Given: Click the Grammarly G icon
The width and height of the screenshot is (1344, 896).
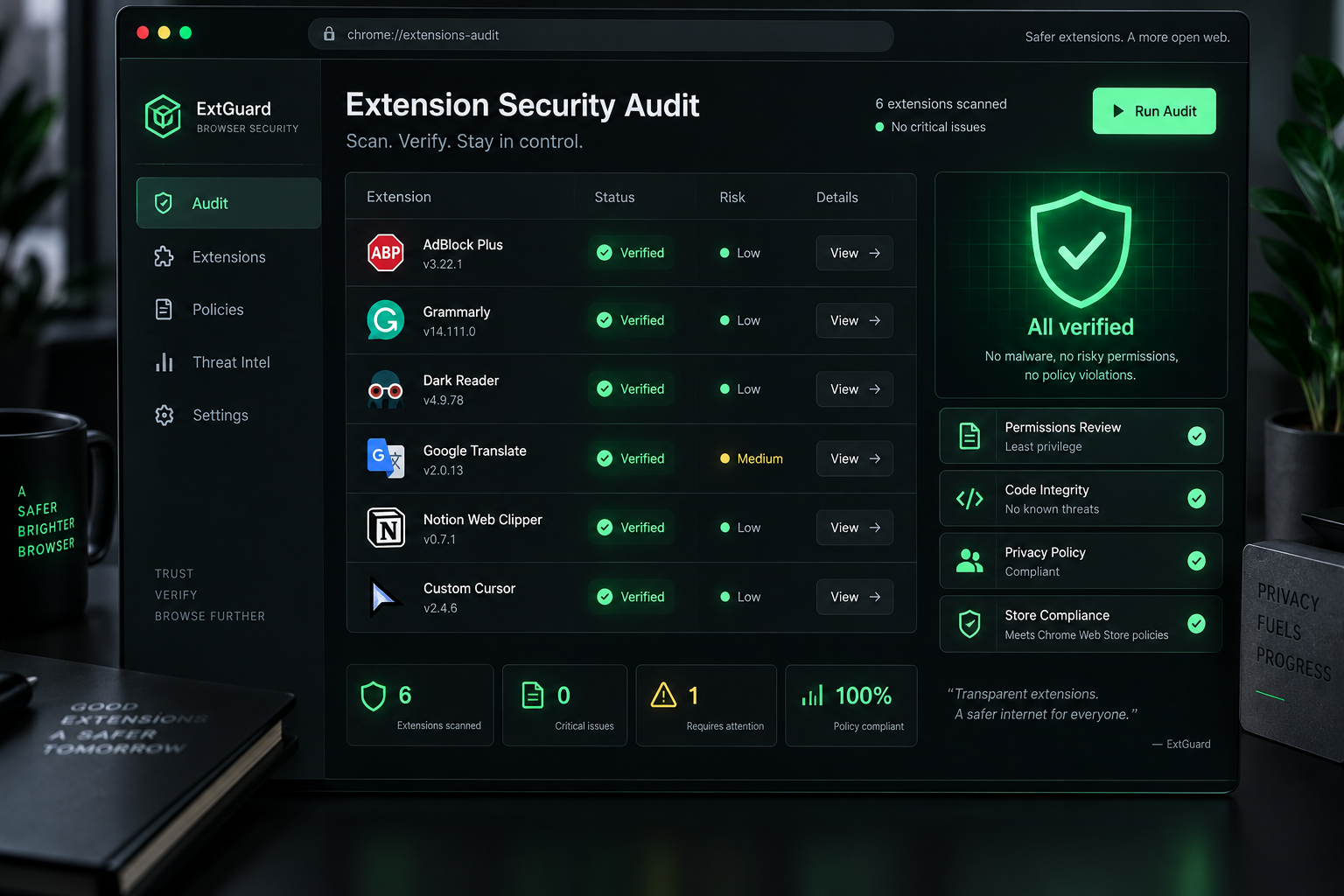Looking at the screenshot, I should tap(385, 320).
